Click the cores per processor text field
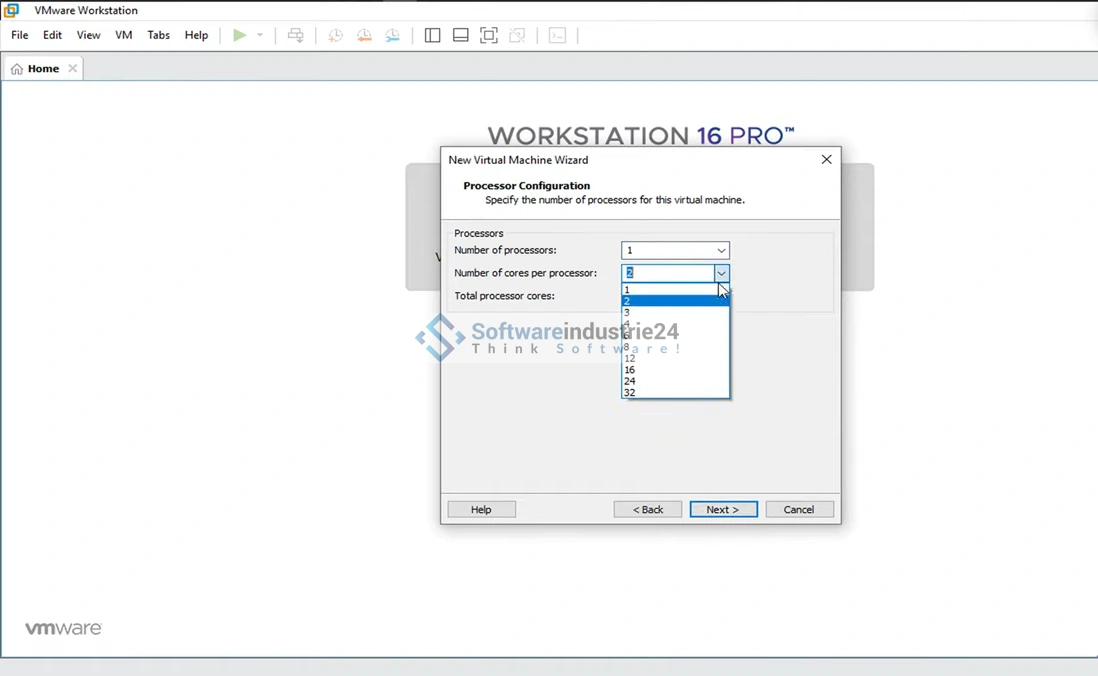 [x=668, y=273]
